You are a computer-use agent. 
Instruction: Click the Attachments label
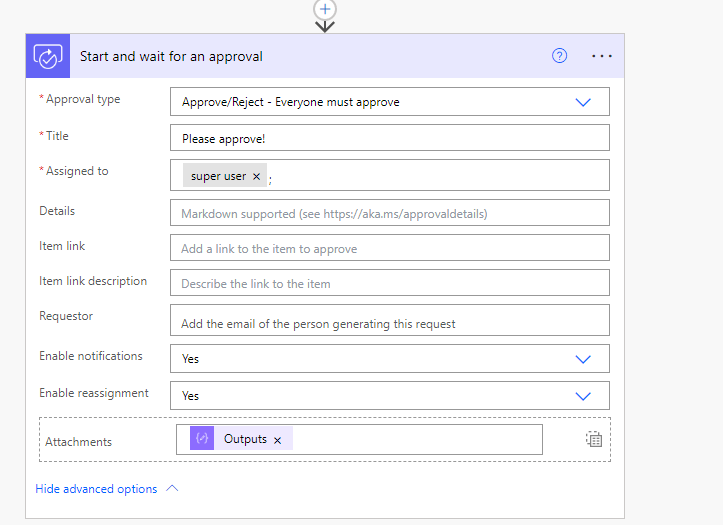(x=78, y=442)
